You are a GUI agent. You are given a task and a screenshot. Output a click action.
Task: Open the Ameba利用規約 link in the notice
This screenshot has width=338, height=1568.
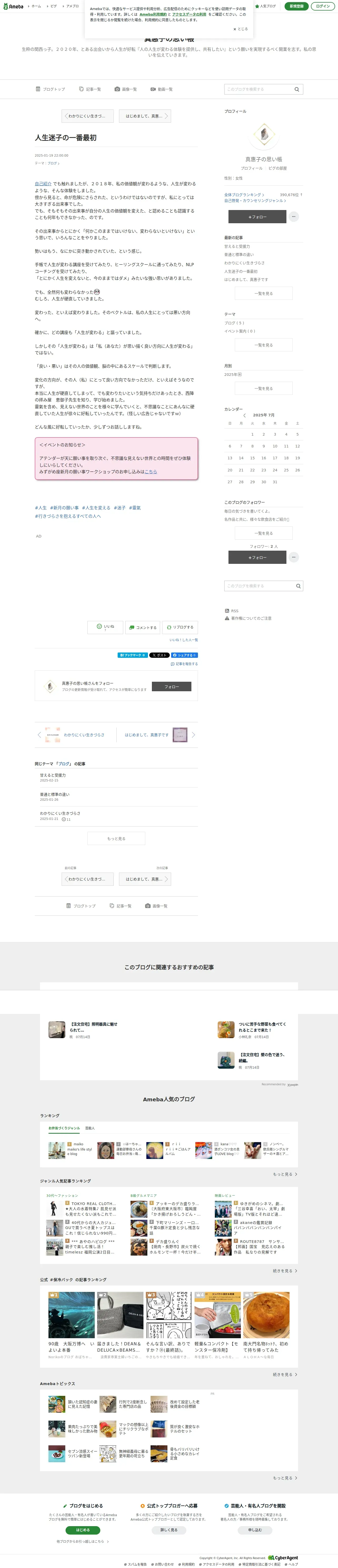(153, 14)
